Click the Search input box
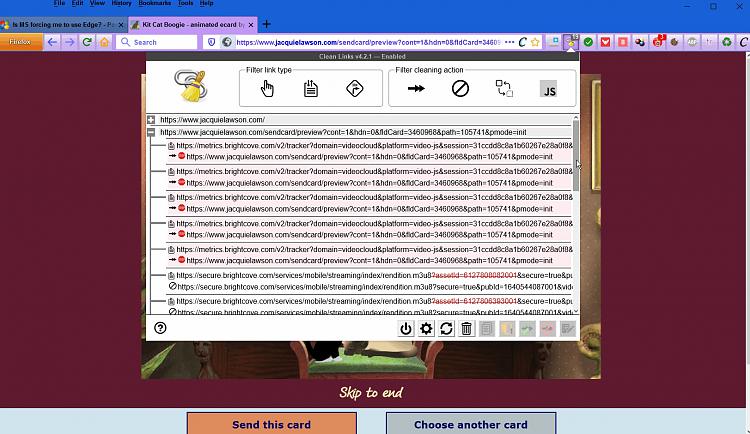 (156, 42)
